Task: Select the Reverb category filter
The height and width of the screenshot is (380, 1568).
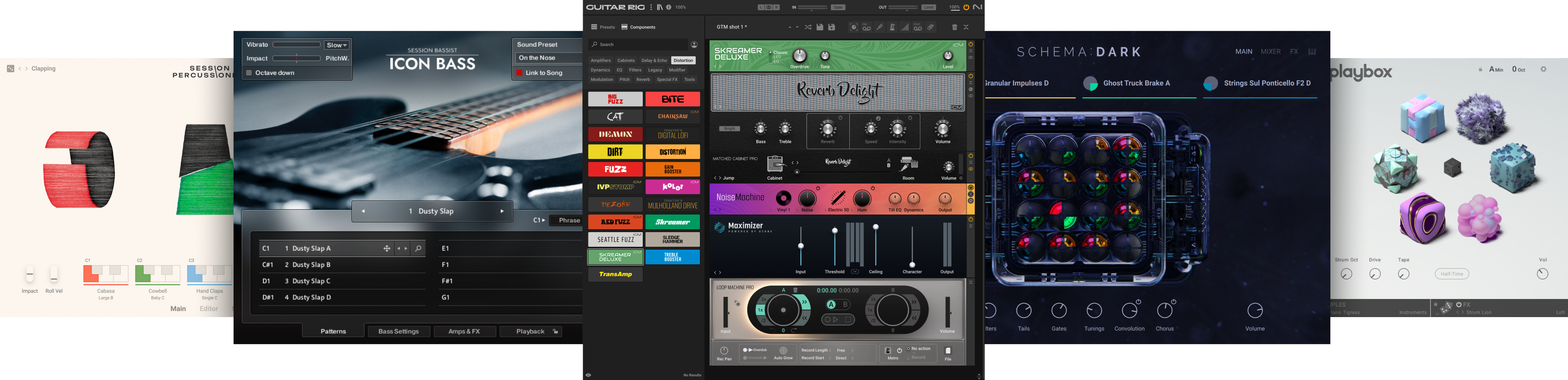Action: click(643, 79)
